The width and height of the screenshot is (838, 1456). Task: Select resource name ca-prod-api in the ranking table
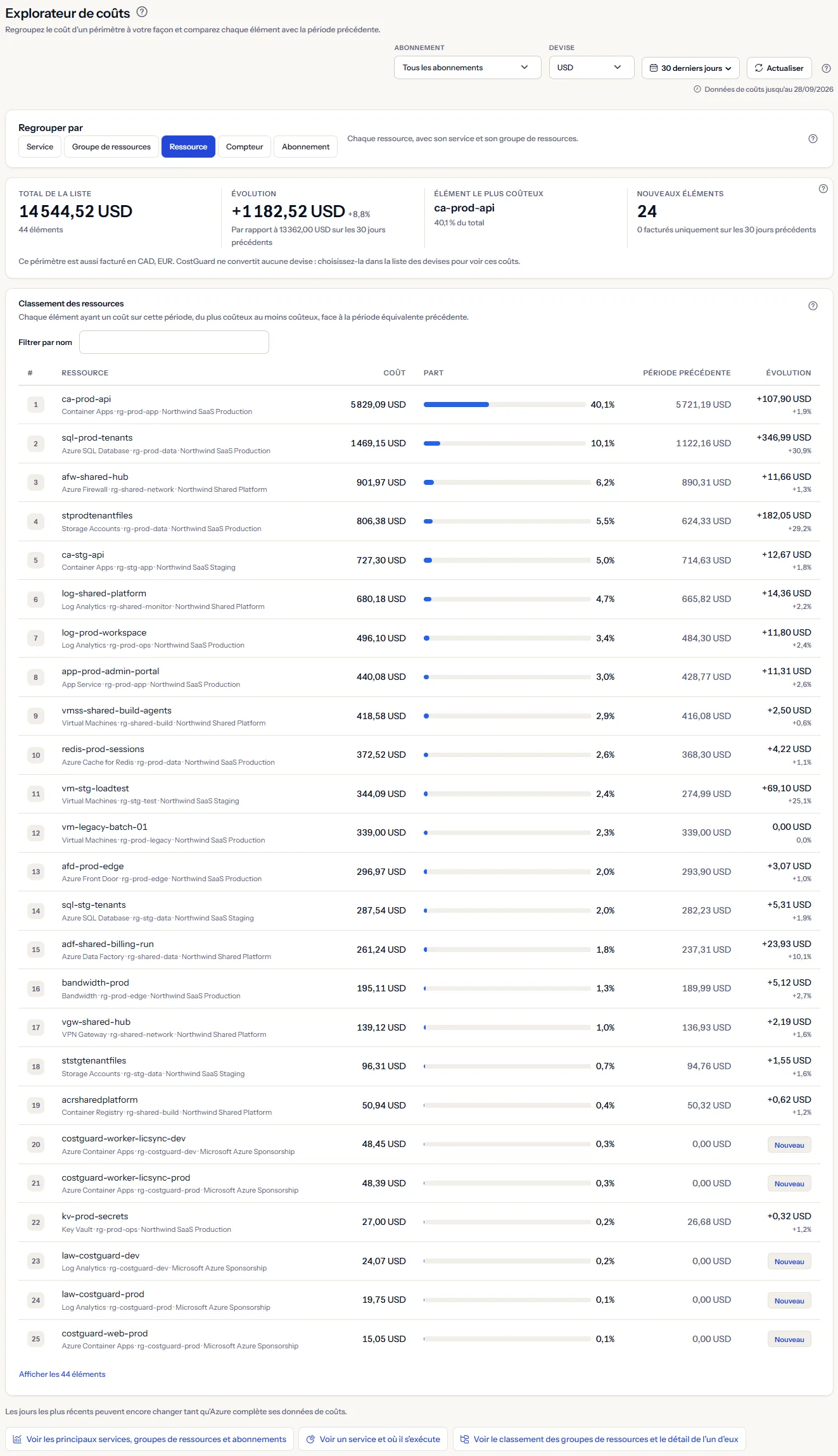(86, 399)
